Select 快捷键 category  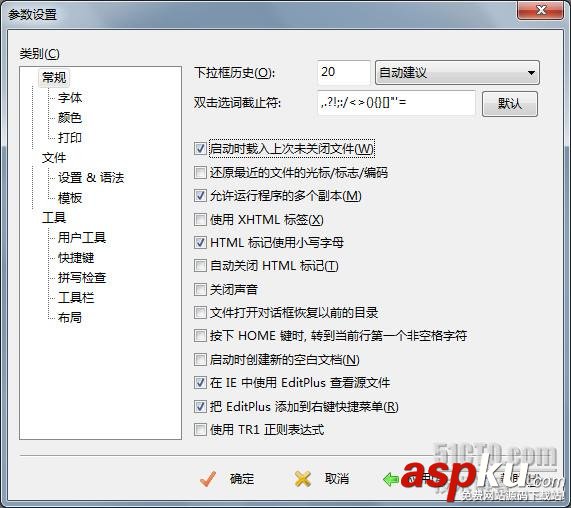coord(76,257)
